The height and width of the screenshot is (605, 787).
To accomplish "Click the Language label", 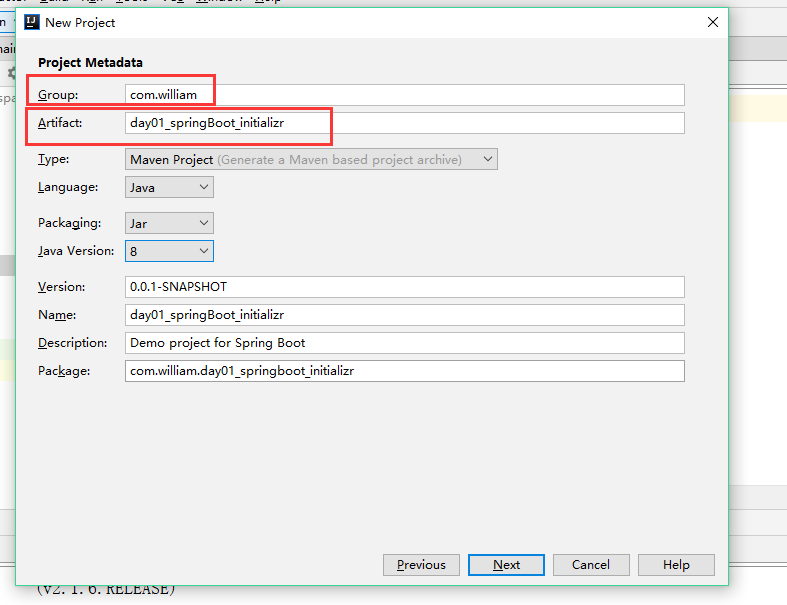I will coord(68,187).
